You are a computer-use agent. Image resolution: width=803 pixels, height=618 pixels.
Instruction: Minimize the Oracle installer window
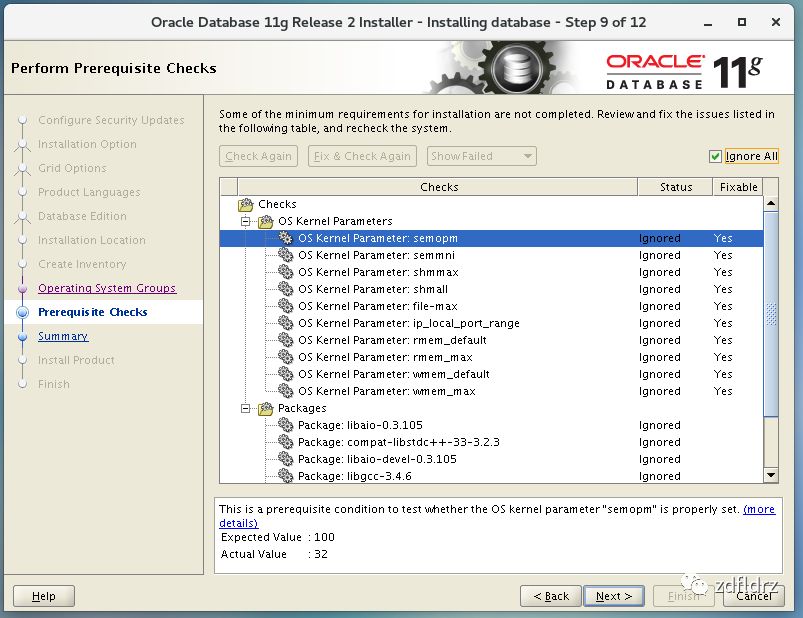[708, 23]
